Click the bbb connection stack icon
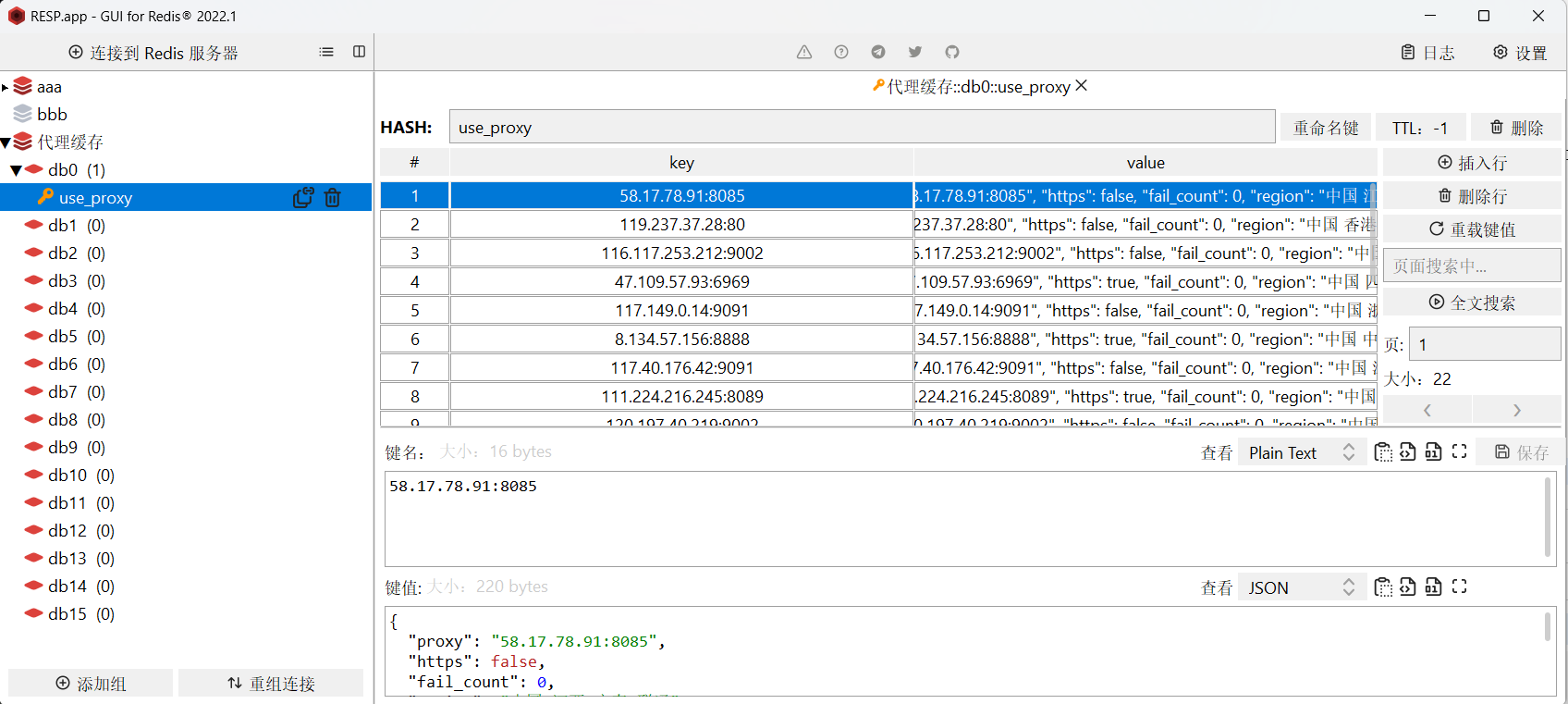1568x704 pixels. tap(23, 114)
